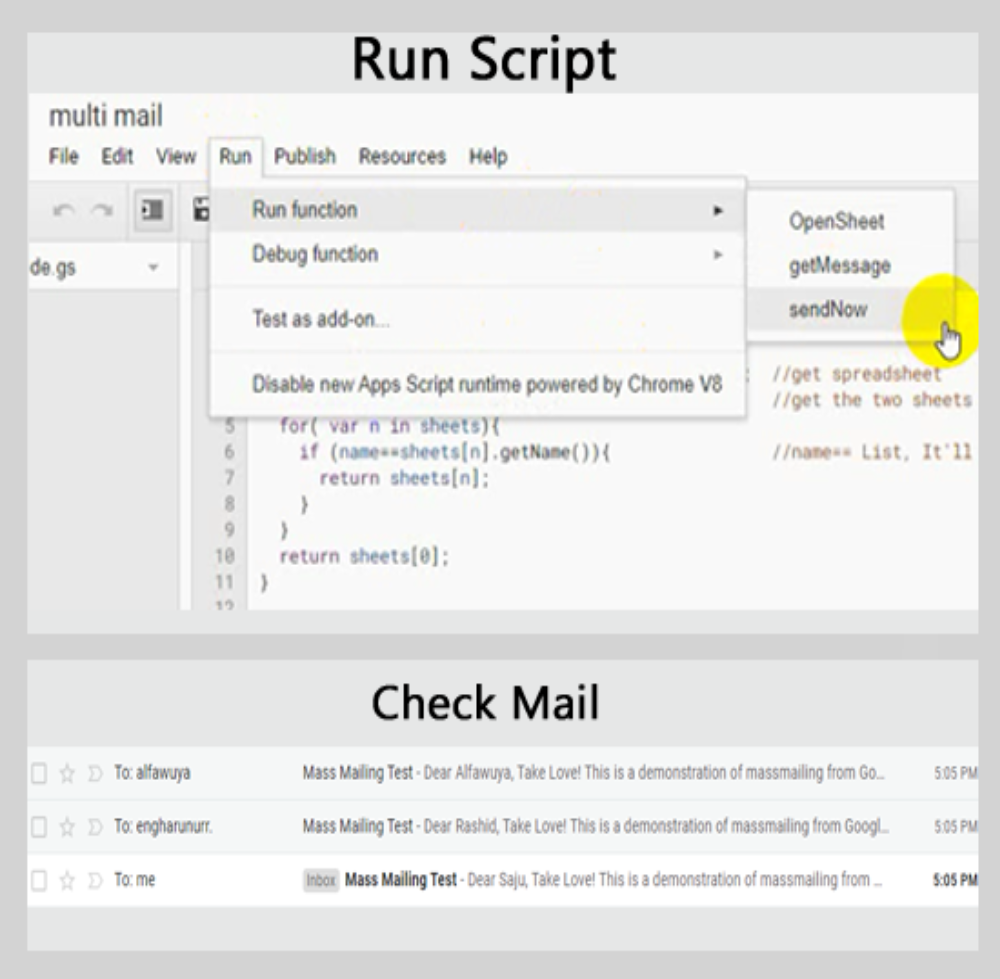Open the Mass Mailing Test email to Saju
The image size is (1000, 979).
pos(600,881)
